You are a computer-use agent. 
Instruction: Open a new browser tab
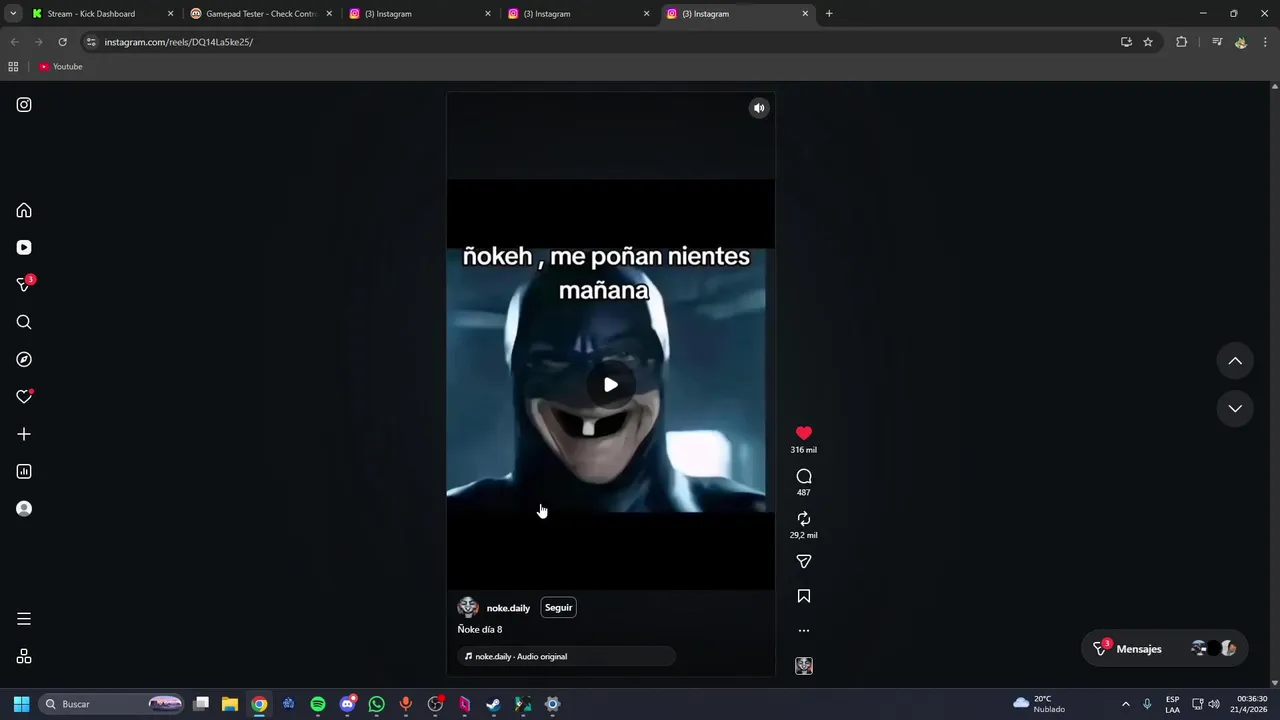coord(829,14)
